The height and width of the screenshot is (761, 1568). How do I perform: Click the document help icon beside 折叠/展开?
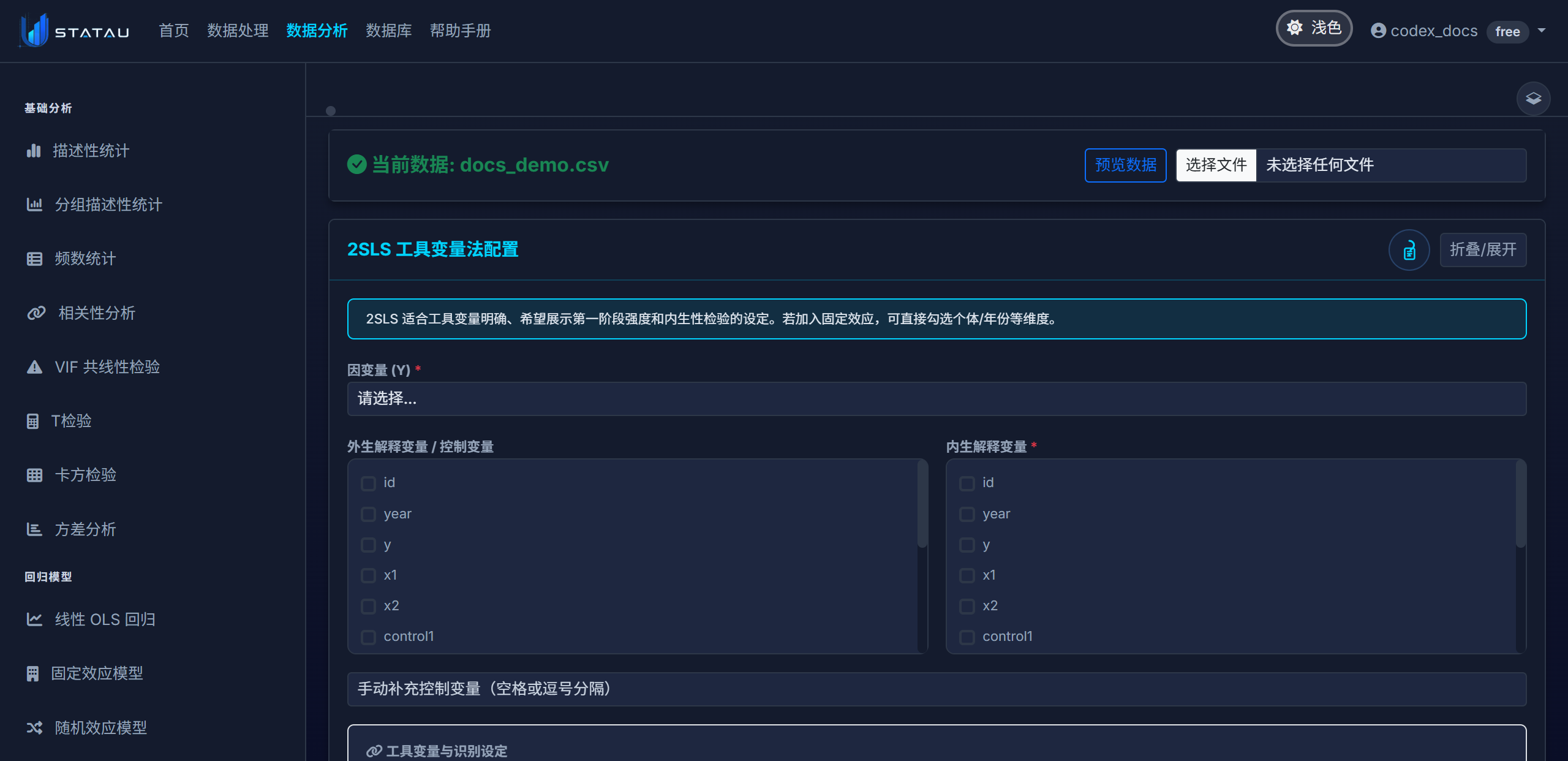(1409, 250)
